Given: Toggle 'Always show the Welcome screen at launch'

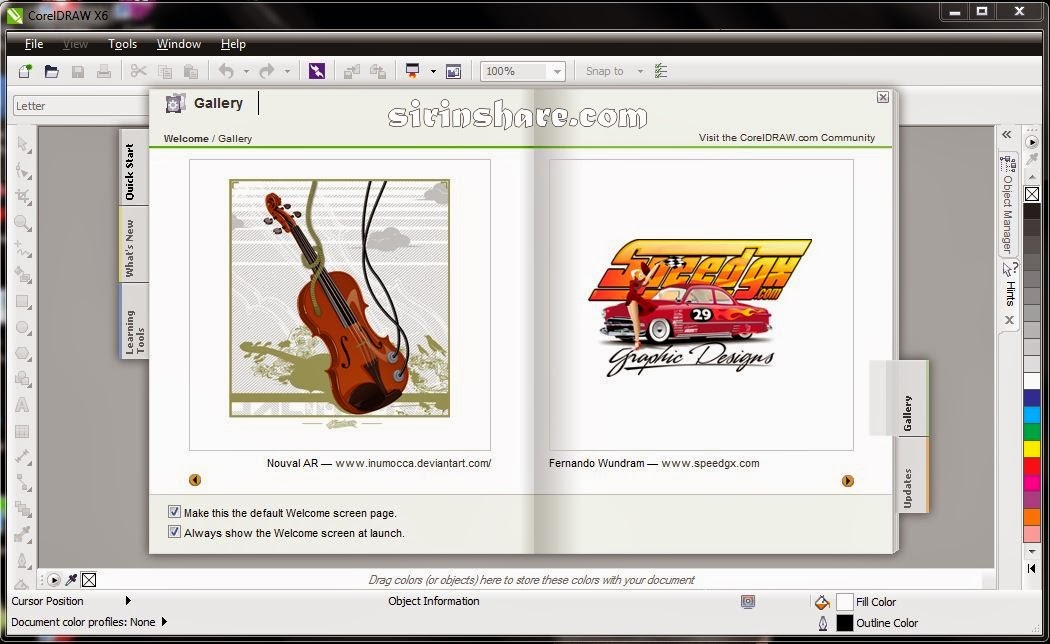Looking at the screenshot, I should (174, 532).
